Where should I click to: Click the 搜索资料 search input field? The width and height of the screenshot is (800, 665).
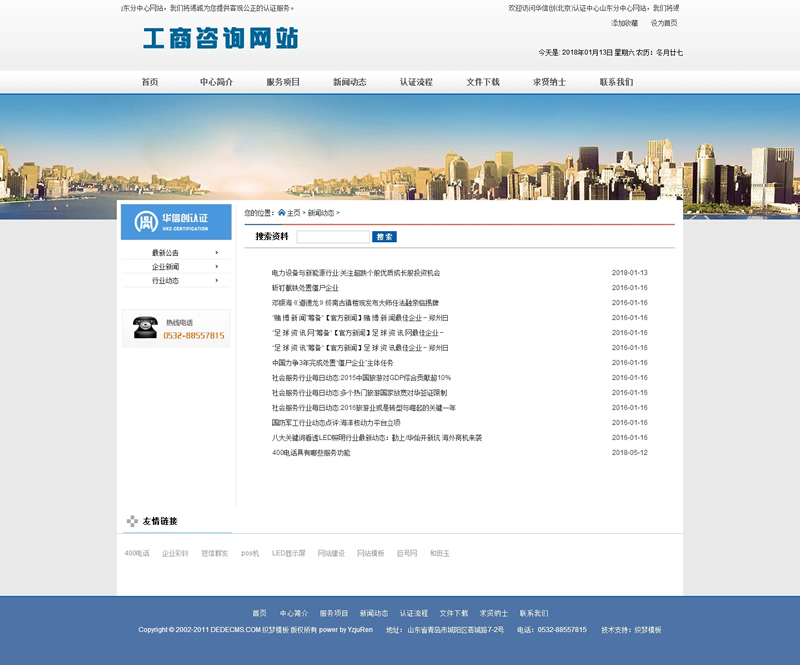333,237
